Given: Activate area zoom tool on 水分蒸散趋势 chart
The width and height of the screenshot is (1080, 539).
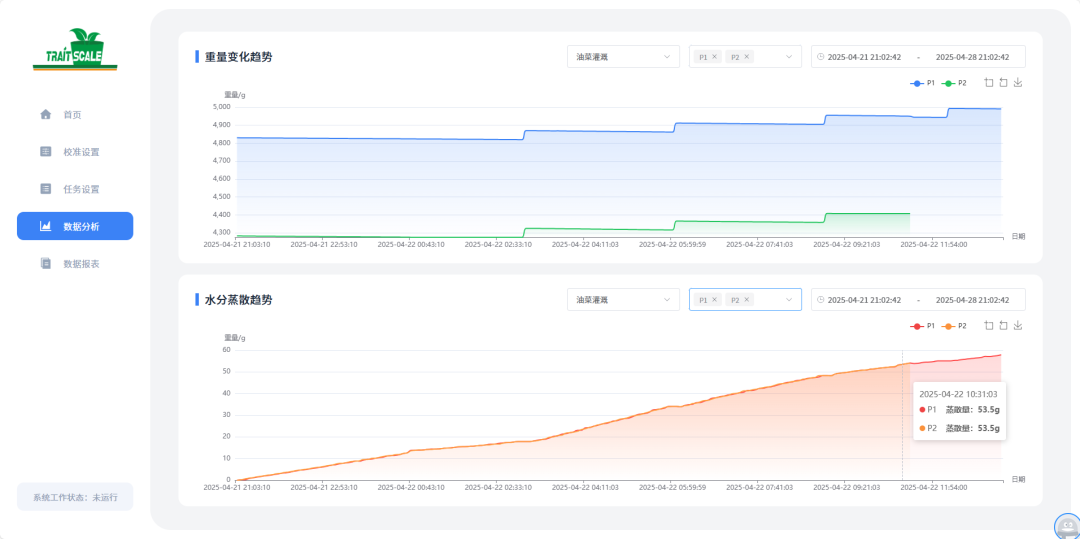Looking at the screenshot, I should coord(989,326).
